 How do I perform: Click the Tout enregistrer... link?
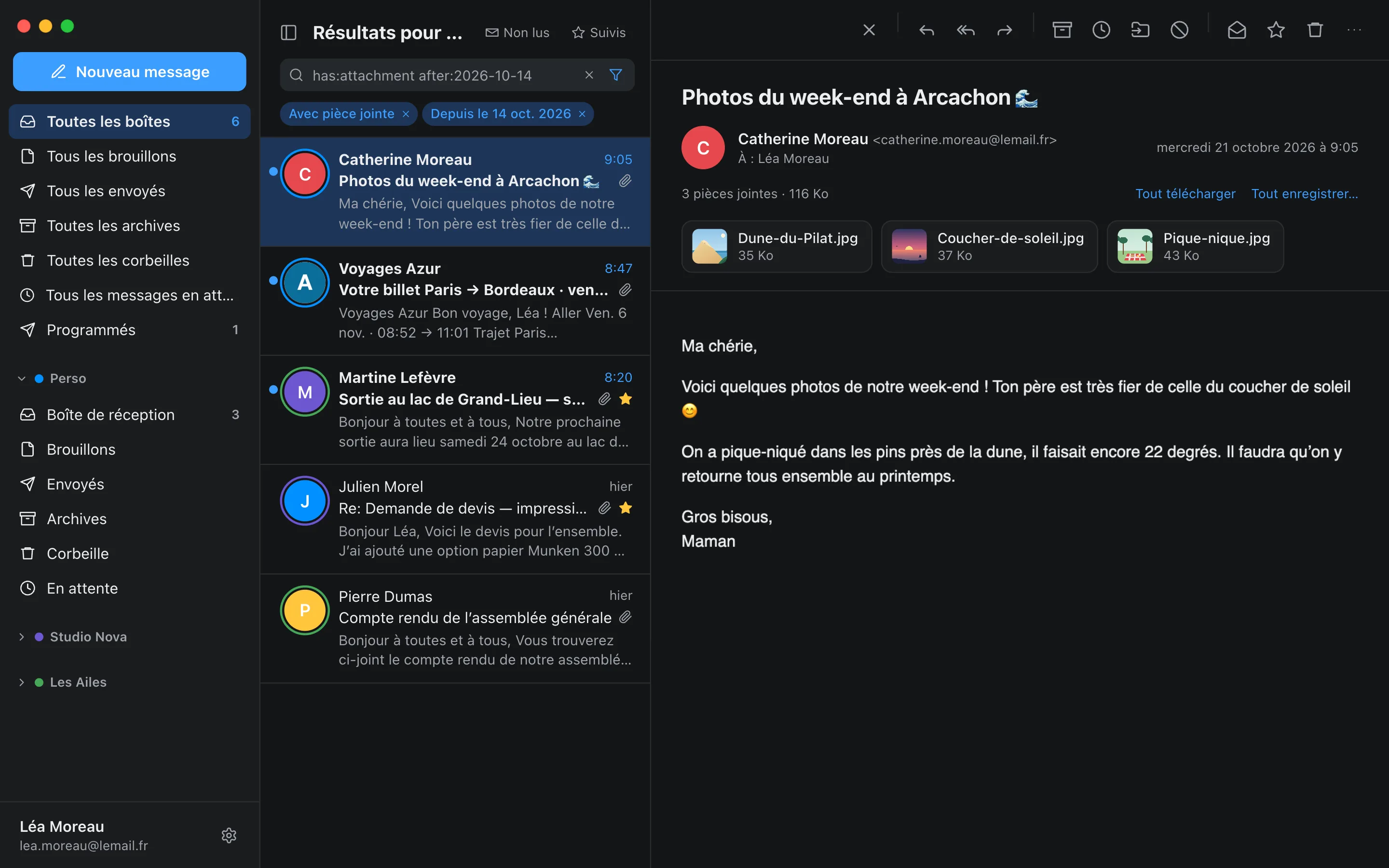click(x=1305, y=194)
